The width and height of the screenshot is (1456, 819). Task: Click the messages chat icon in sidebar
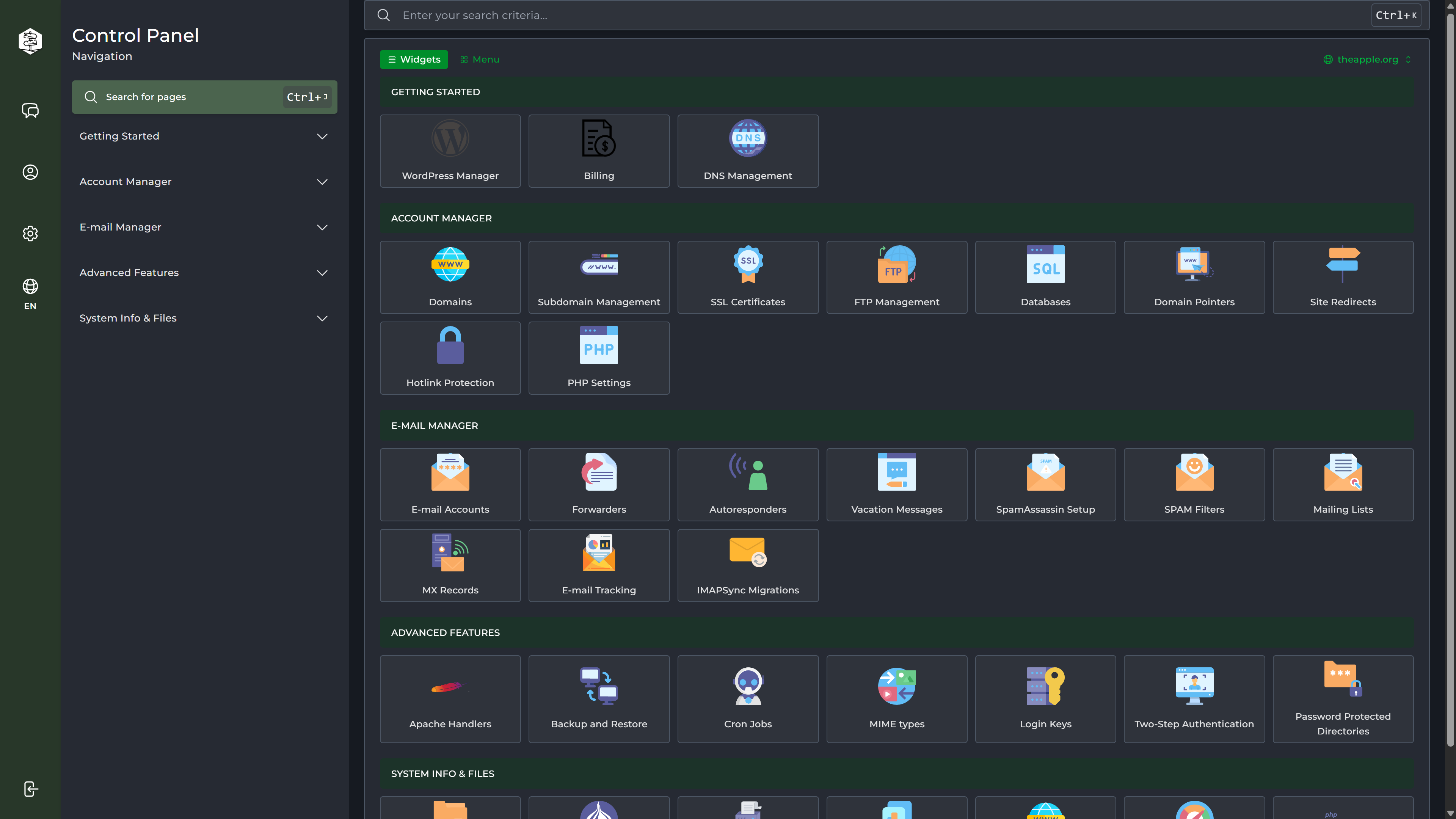[x=30, y=110]
